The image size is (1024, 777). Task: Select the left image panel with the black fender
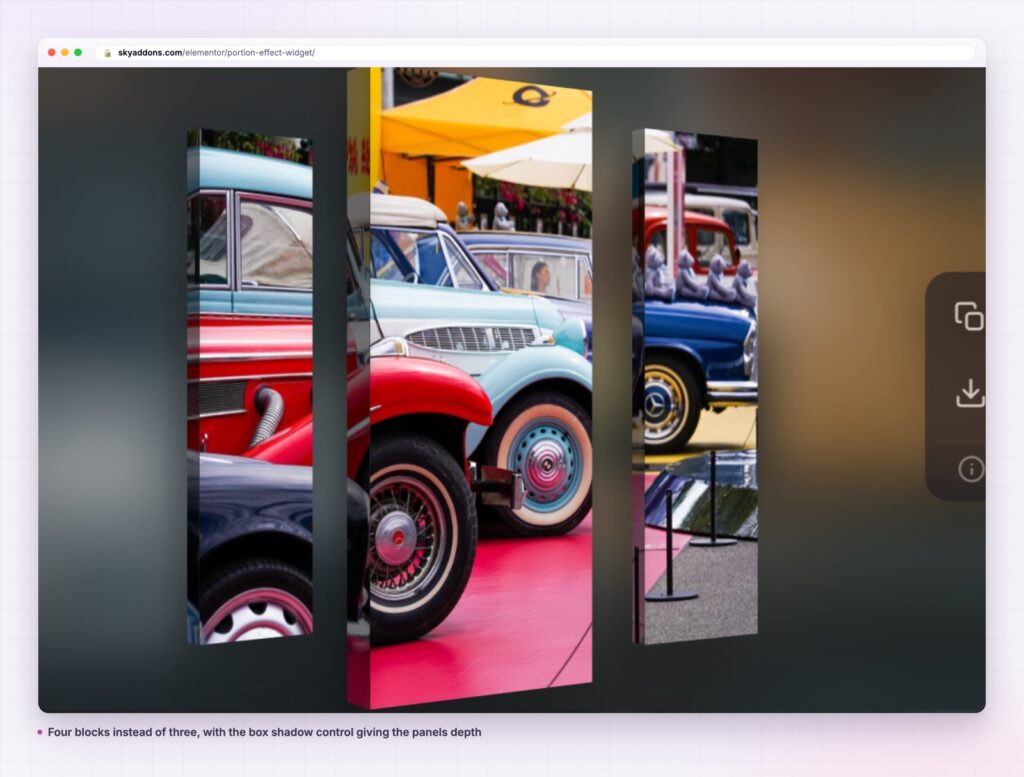pyautogui.click(x=250, y=387)
